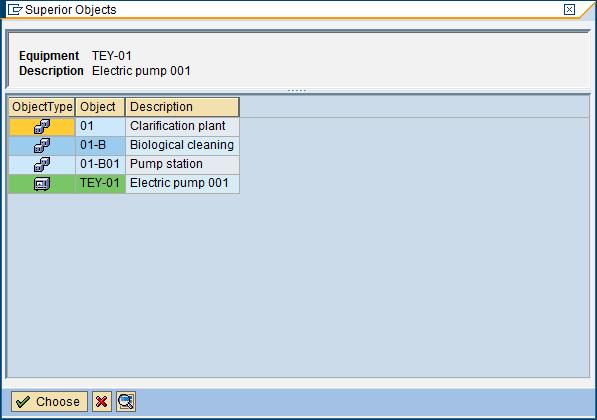Select Electric pump 001 table cell
This screenshot has height=420, width=597.
(182, 184)
